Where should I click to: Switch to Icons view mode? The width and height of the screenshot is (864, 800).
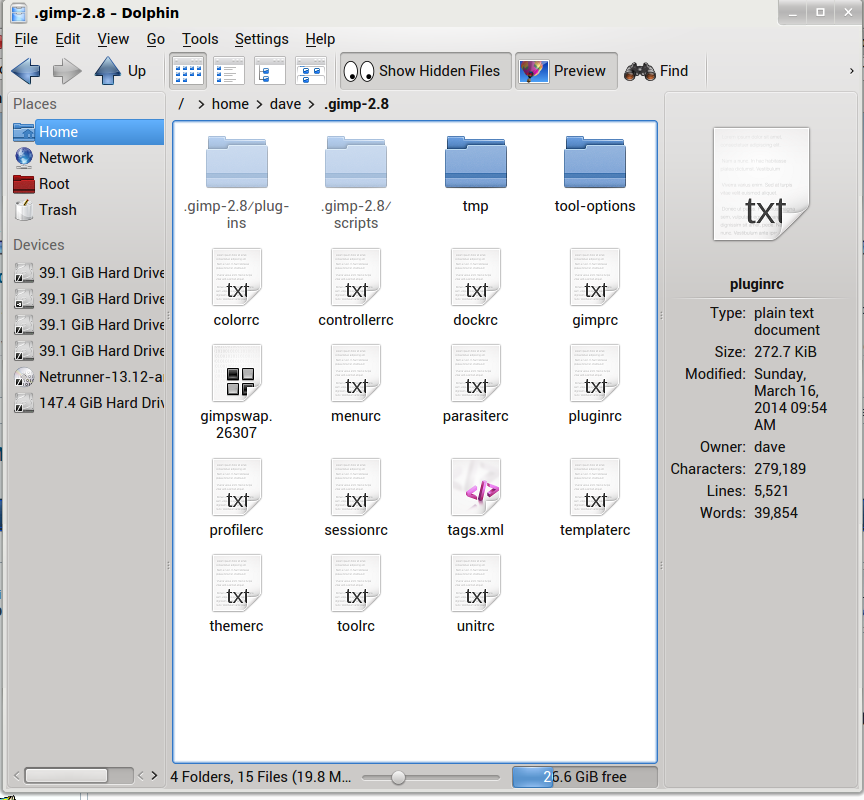188,71
